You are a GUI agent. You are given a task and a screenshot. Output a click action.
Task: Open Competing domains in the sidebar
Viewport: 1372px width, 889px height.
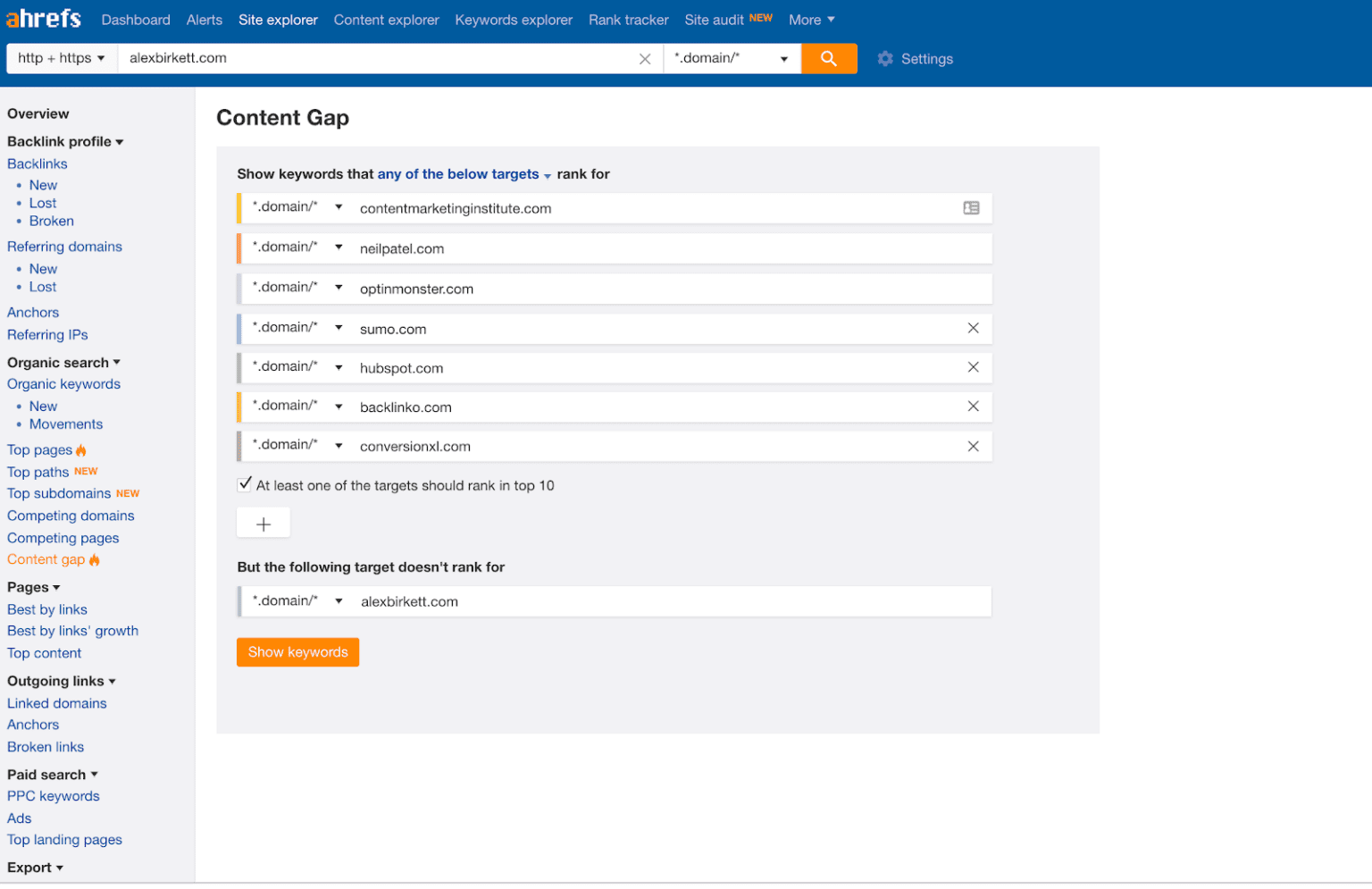[71, 516]
